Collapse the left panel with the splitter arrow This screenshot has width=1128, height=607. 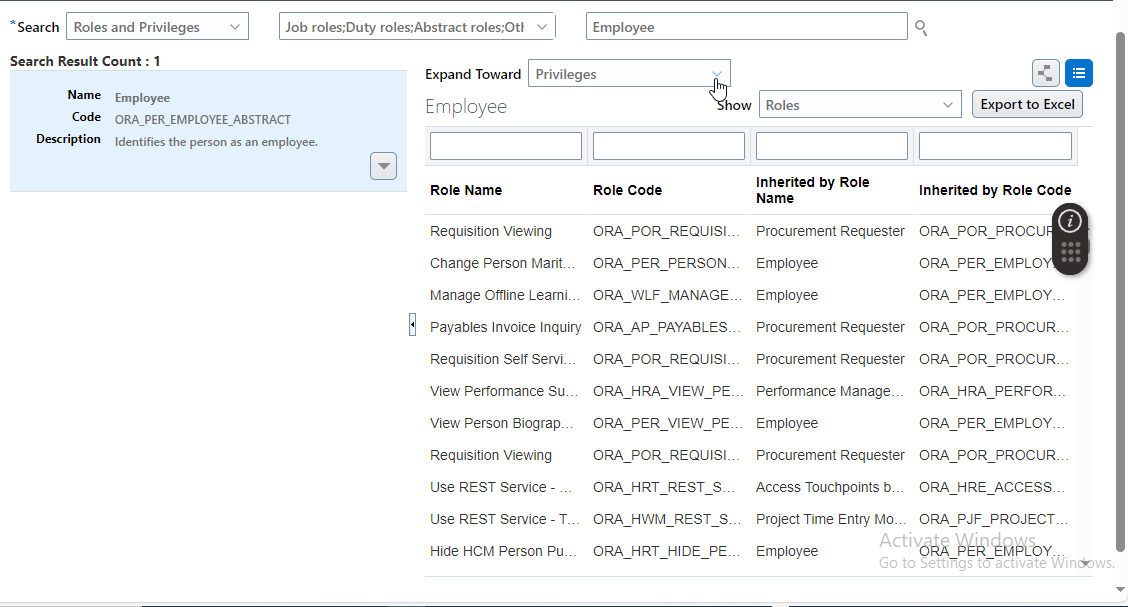(x=412, y=324)
